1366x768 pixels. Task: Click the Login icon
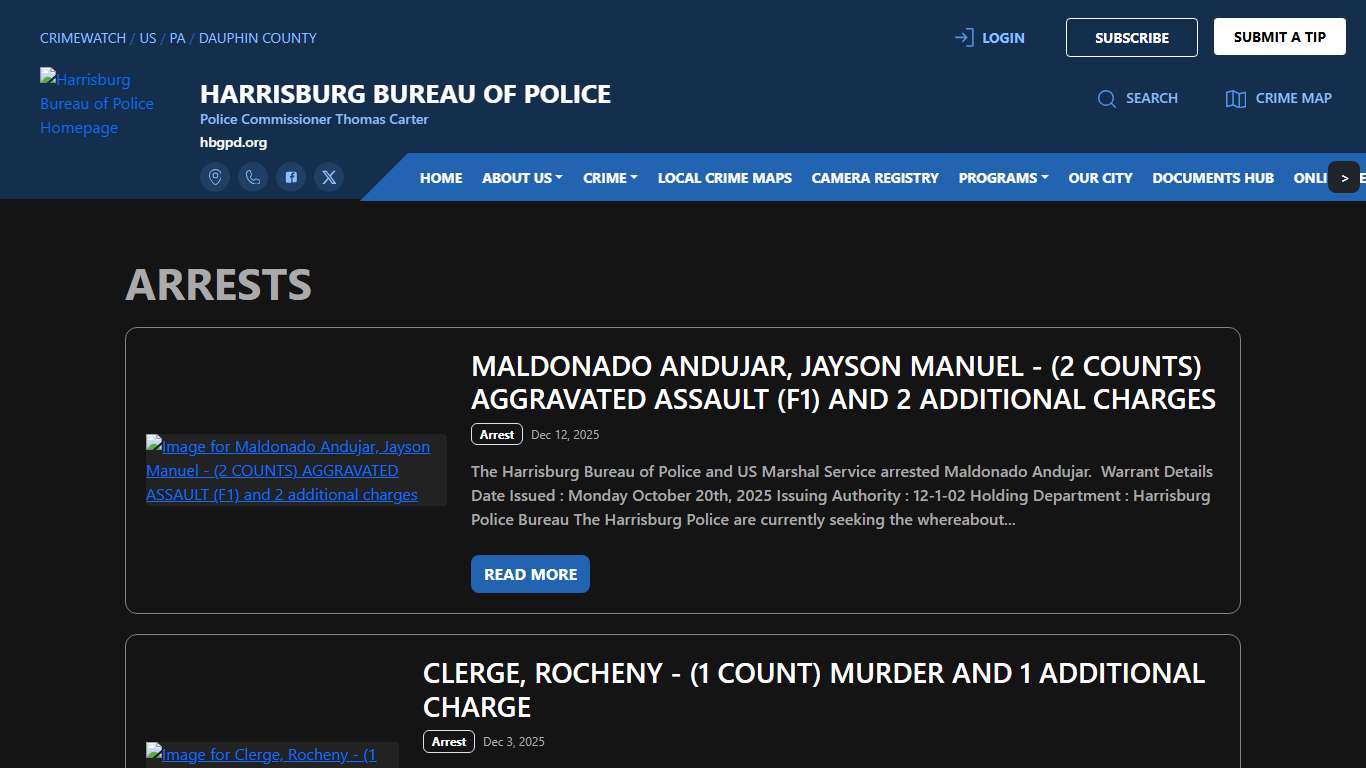pos(963,37)
